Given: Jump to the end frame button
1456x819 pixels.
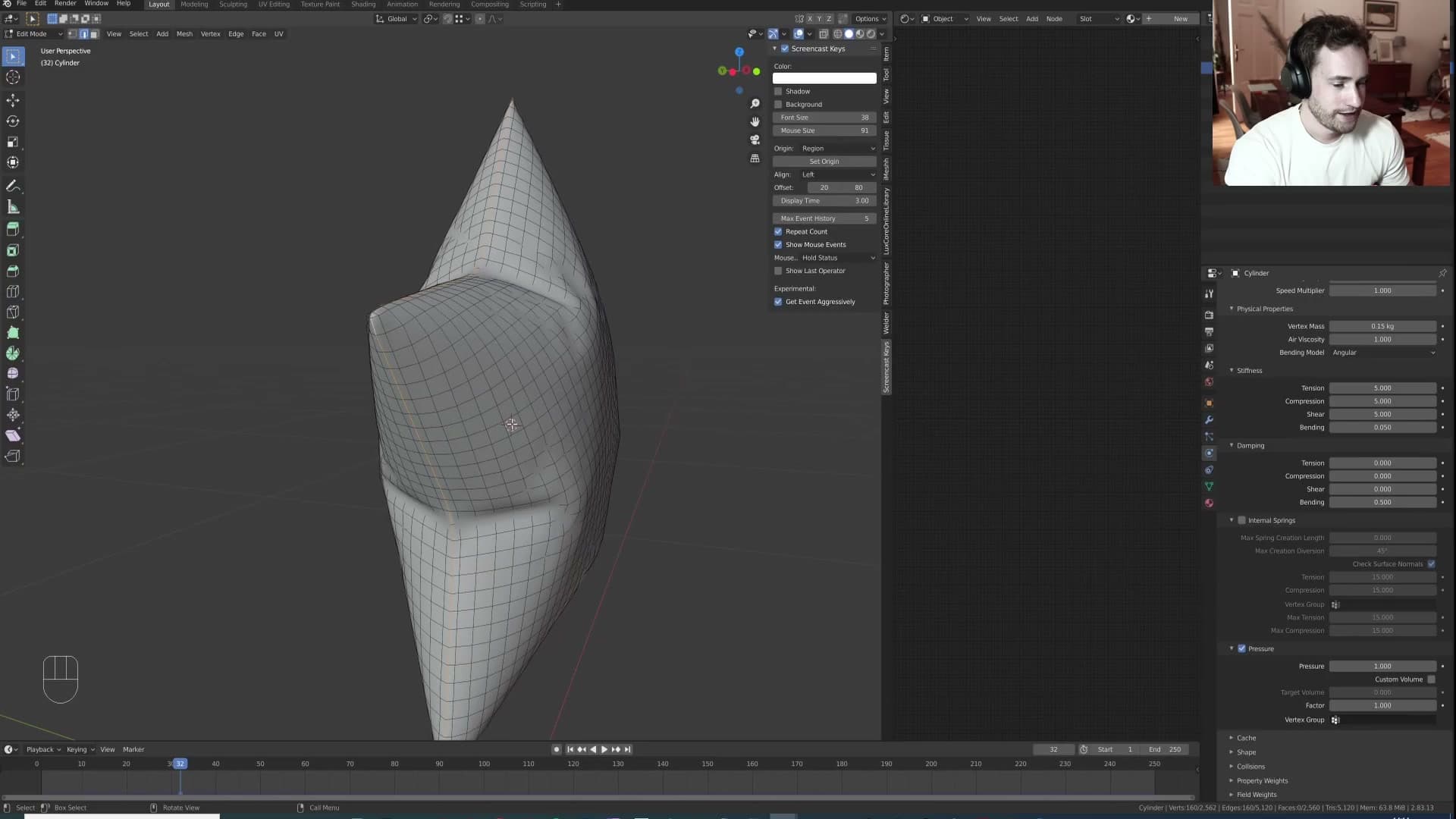Looking at the screenshot, I should point(627,749).
